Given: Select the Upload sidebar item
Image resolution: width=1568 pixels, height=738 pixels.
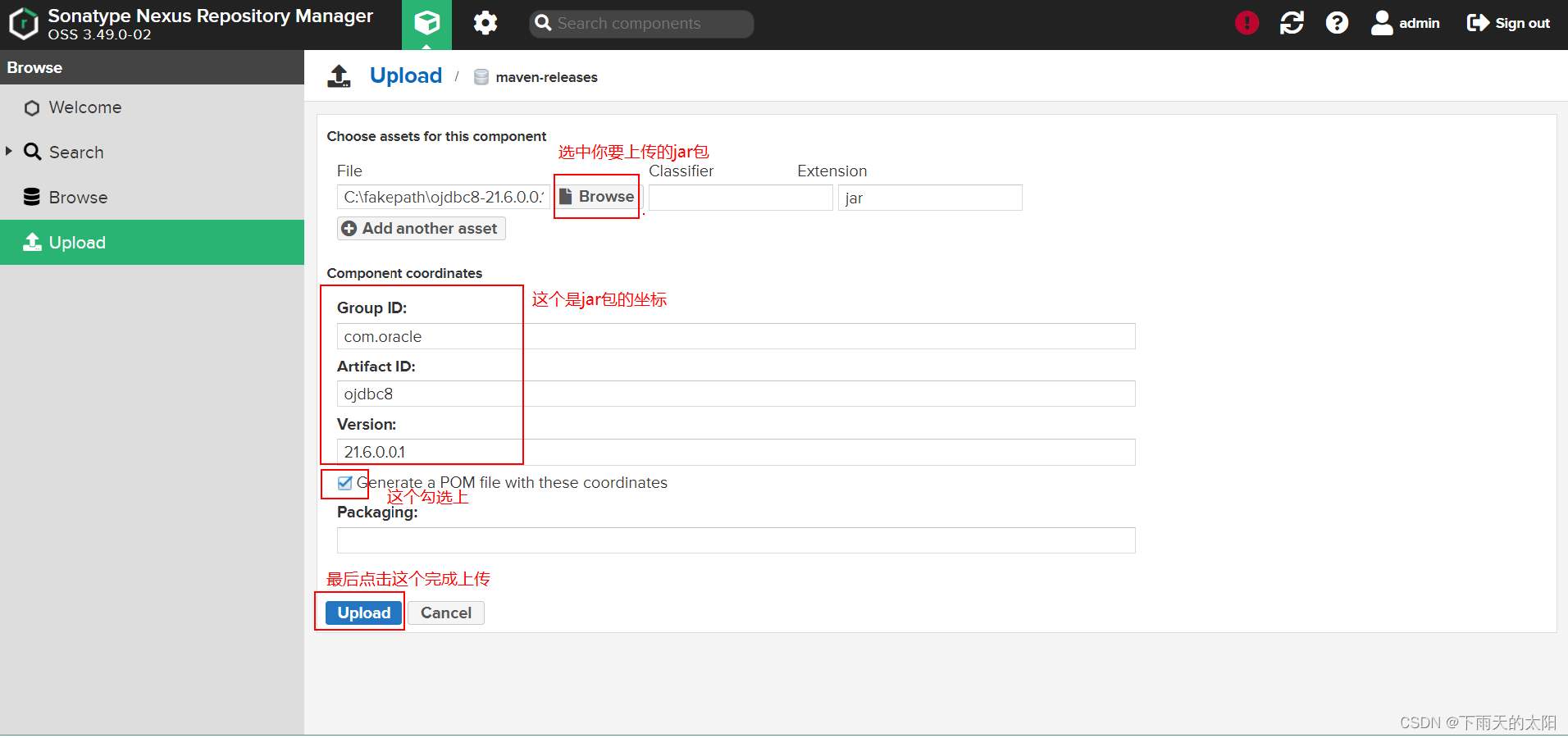Looking at the screenshot, I should [152, 242].
